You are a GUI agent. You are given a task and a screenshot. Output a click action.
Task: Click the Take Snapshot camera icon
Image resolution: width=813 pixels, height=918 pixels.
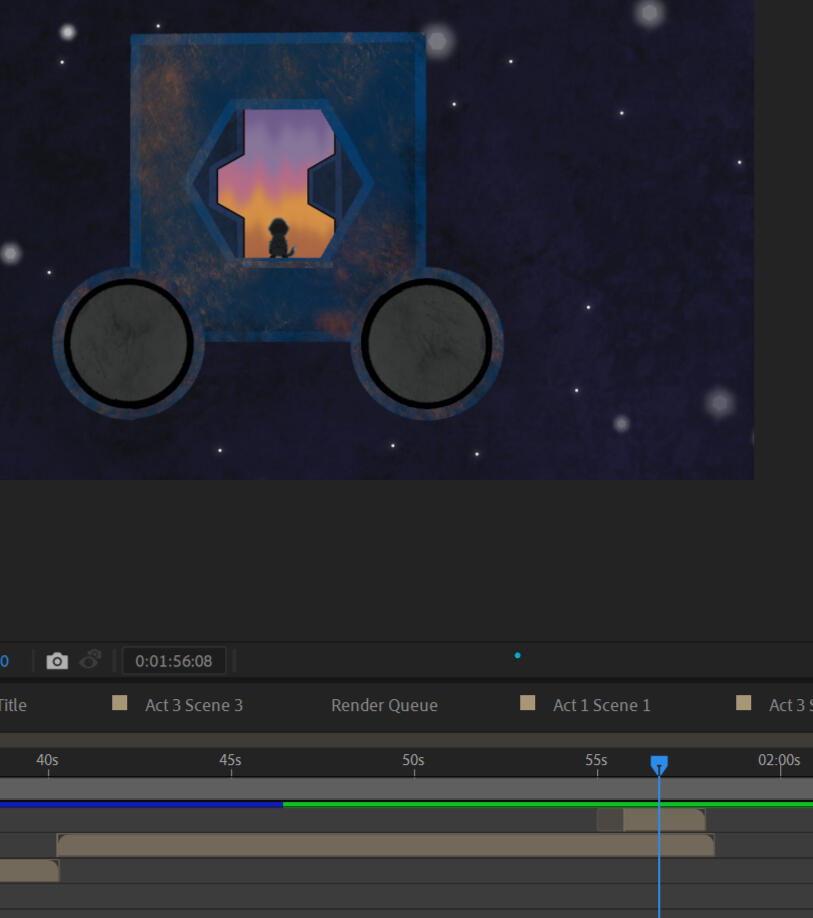57,661
